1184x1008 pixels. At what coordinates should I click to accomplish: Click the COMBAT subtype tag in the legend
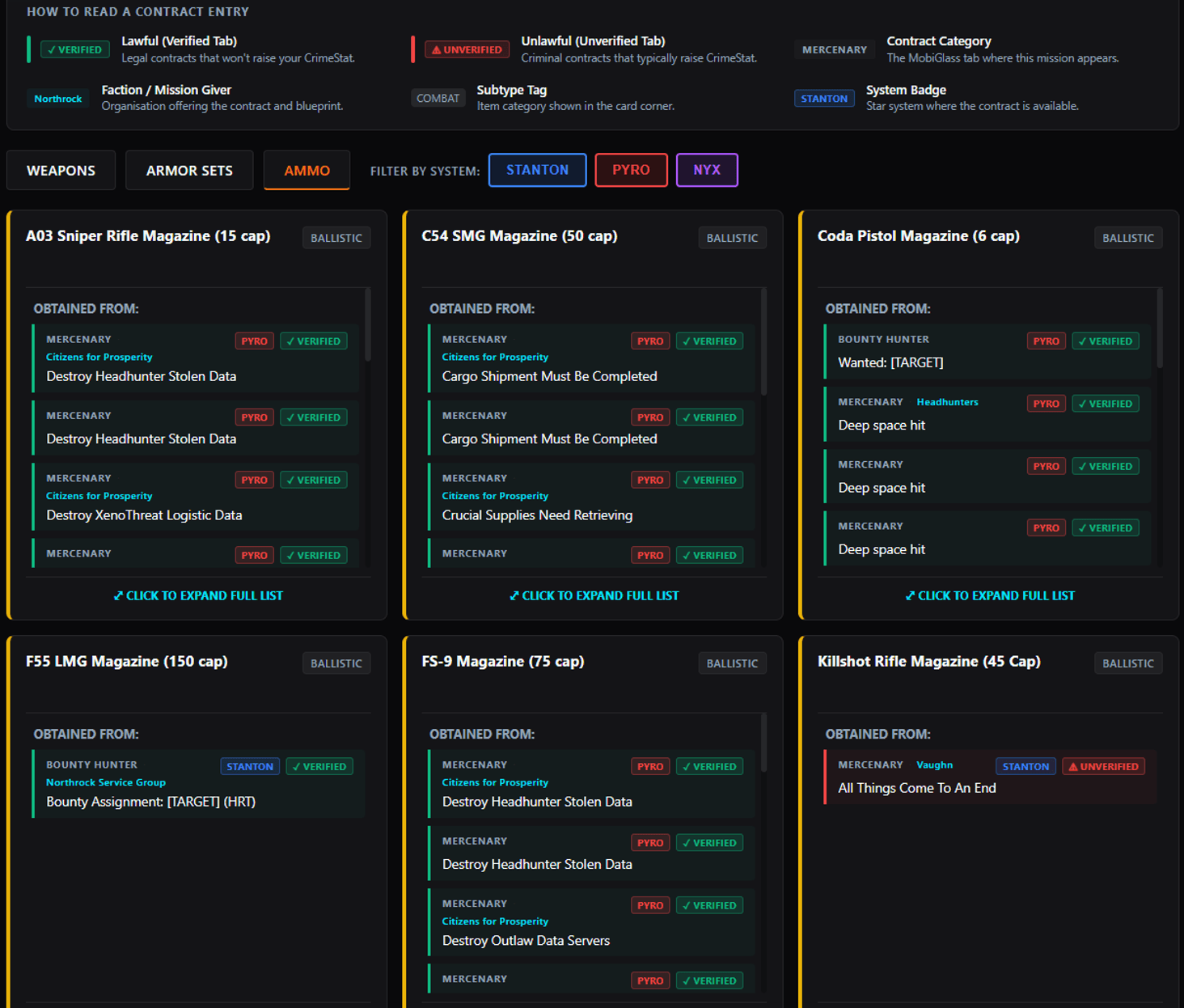[x=438, y=98]
